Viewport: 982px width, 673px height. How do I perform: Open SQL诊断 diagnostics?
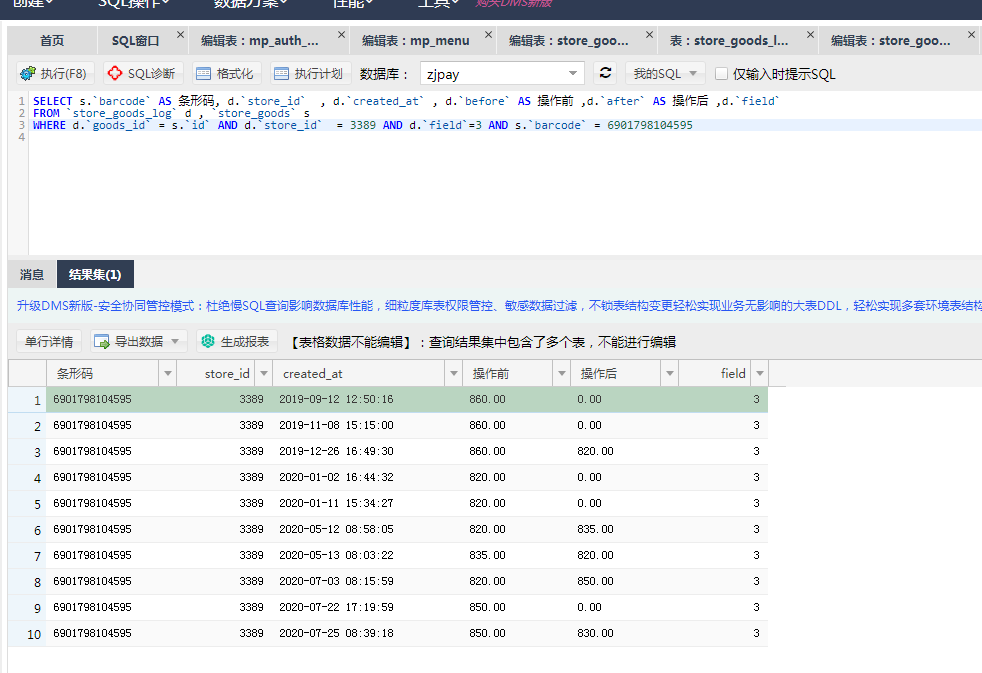coord(143,74)
